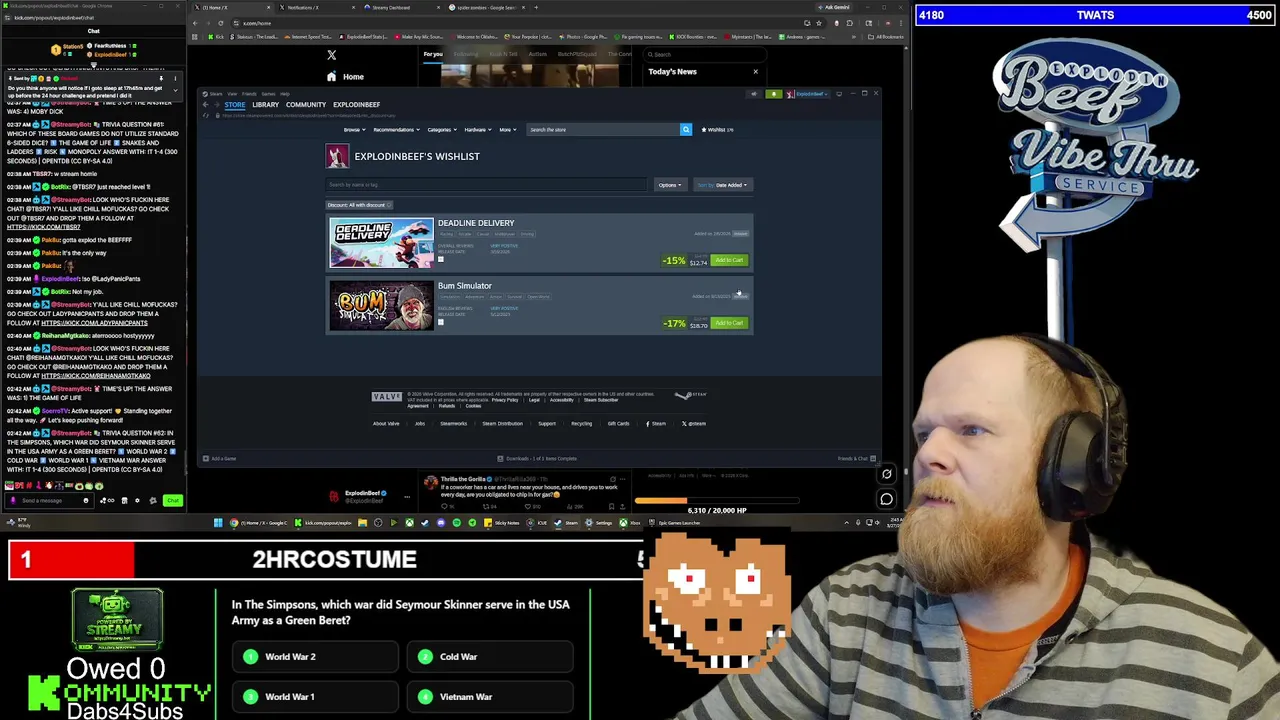This screenshot has width=1280, height=720.
Task: Click the orange HP progress bar
Action: [716, 501]
